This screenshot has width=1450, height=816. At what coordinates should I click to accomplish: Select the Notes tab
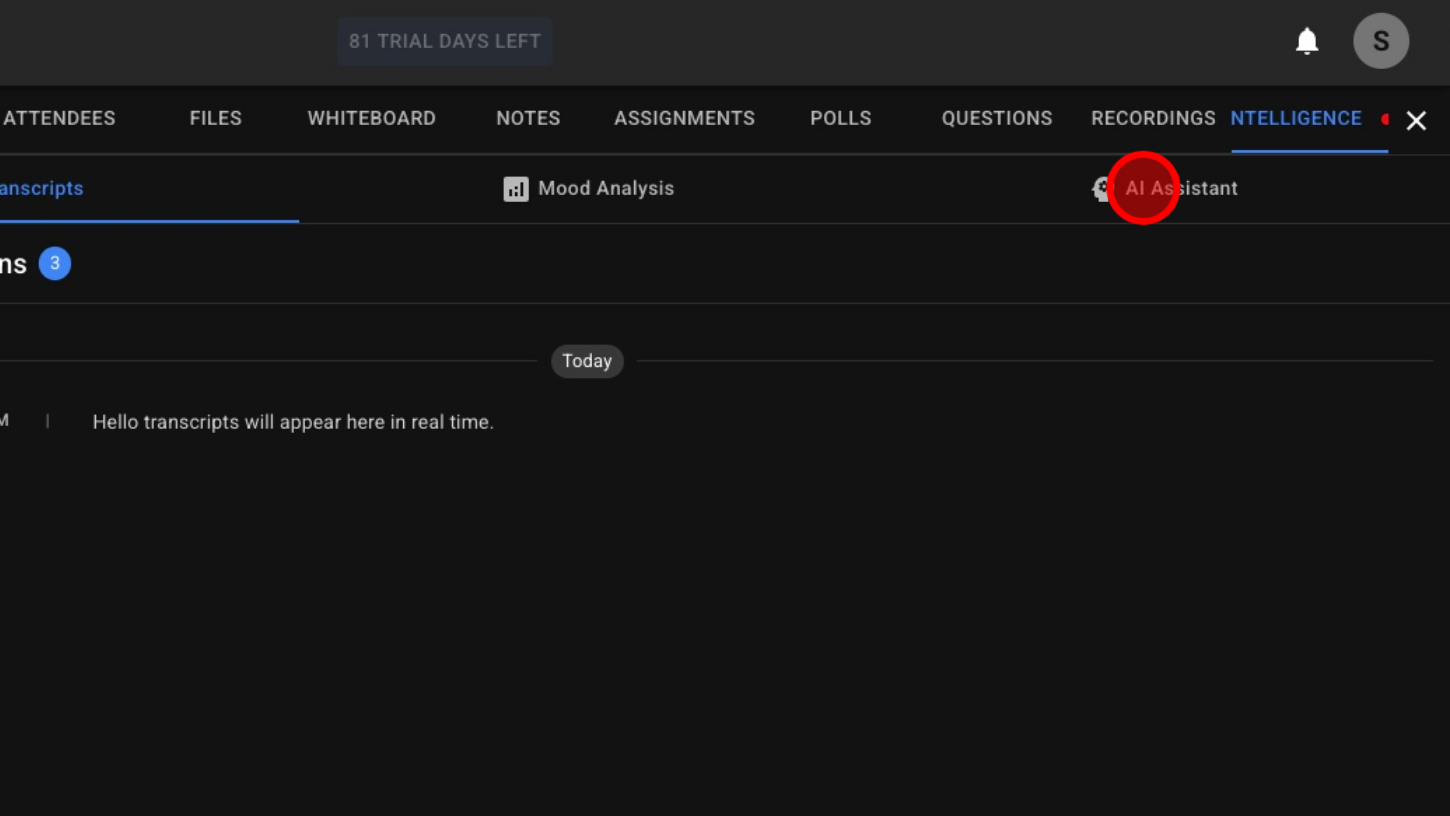point(528,118)
